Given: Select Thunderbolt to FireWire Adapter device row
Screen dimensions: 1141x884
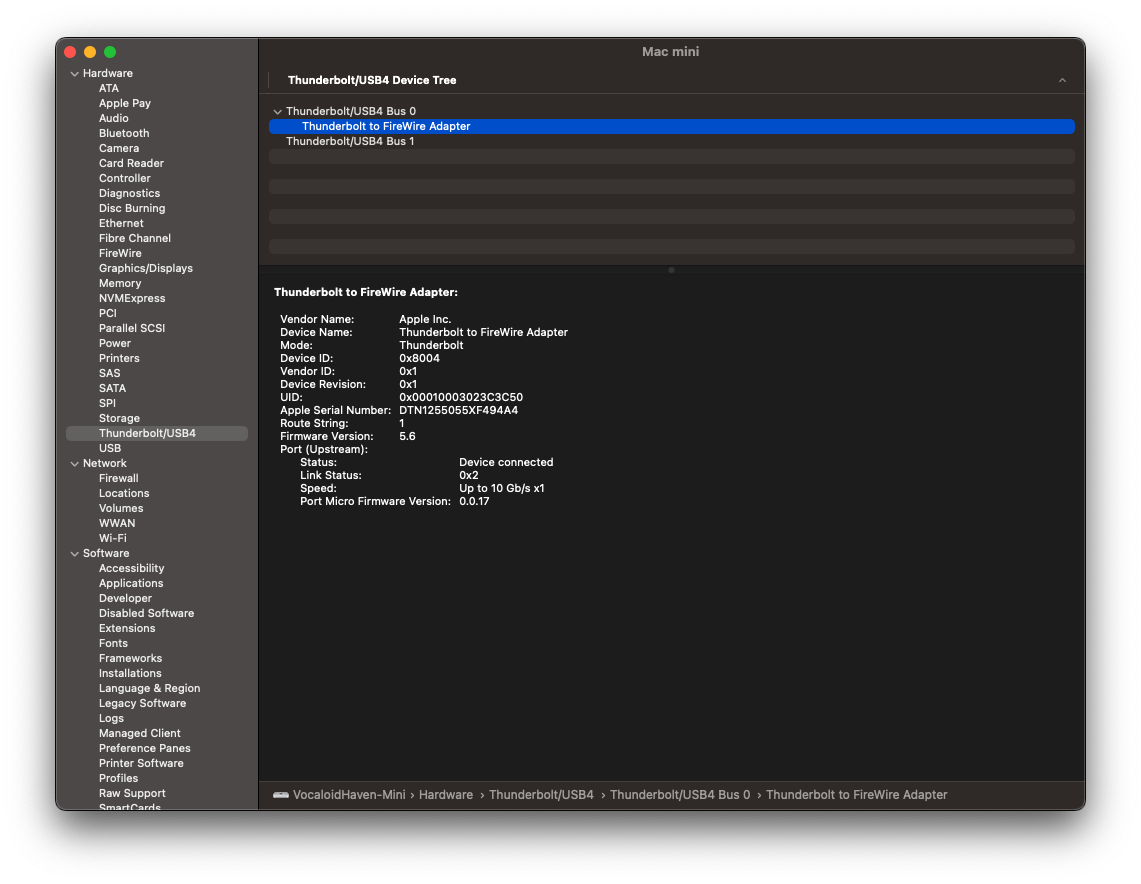Looking at the screenshot, I should (672, 127).
